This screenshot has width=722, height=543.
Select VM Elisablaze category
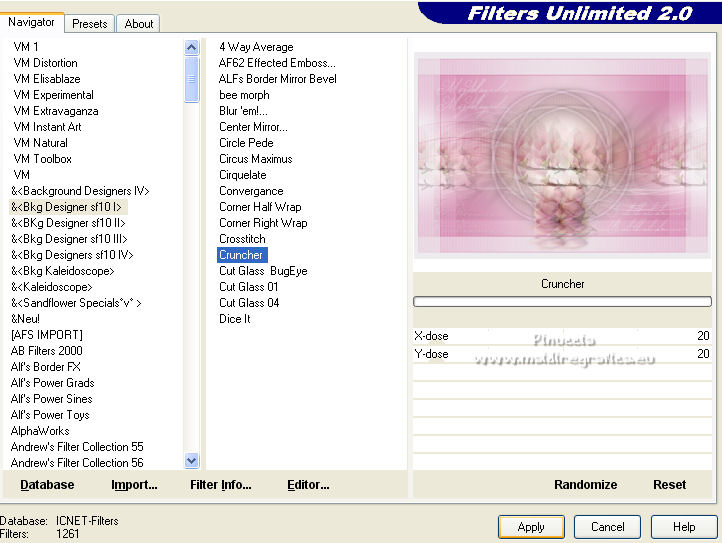47,79
